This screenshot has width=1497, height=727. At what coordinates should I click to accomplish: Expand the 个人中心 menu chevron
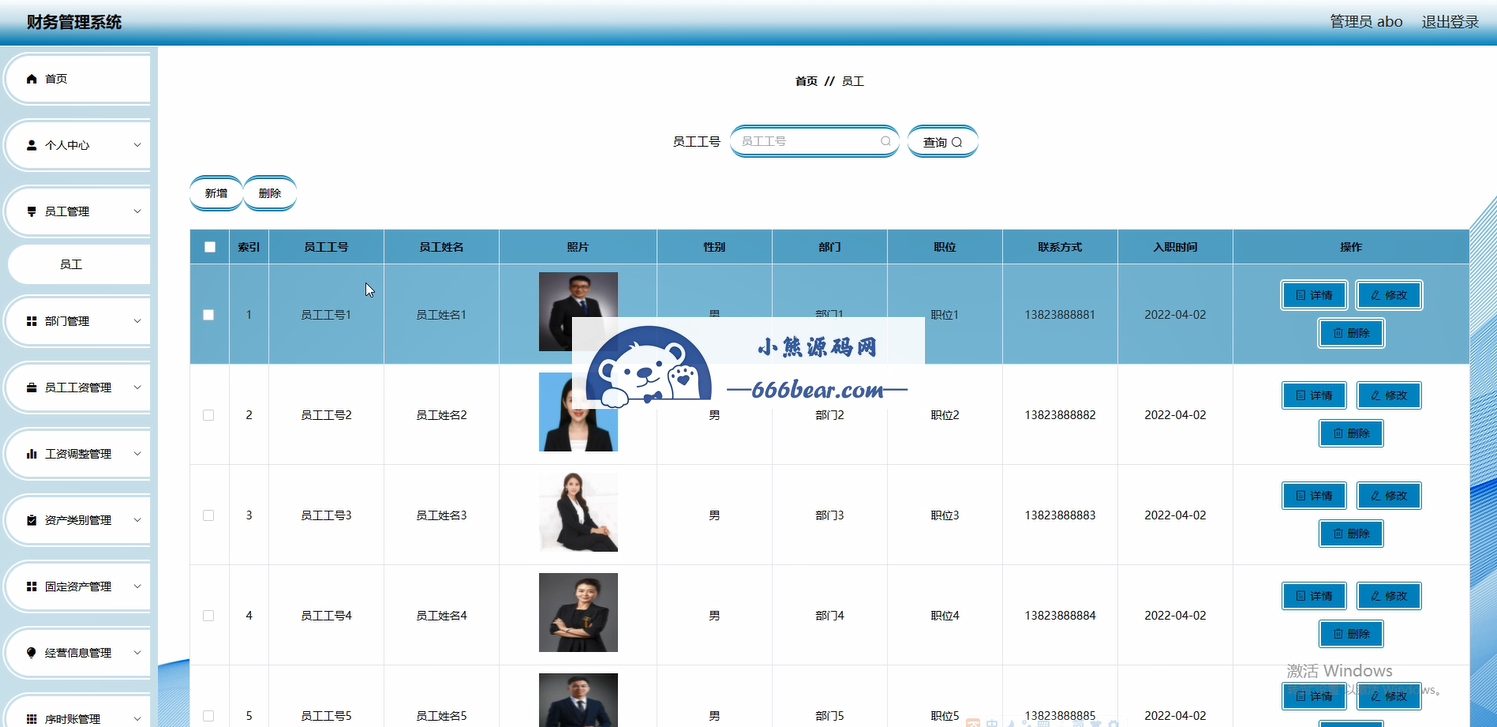(137, 145)
